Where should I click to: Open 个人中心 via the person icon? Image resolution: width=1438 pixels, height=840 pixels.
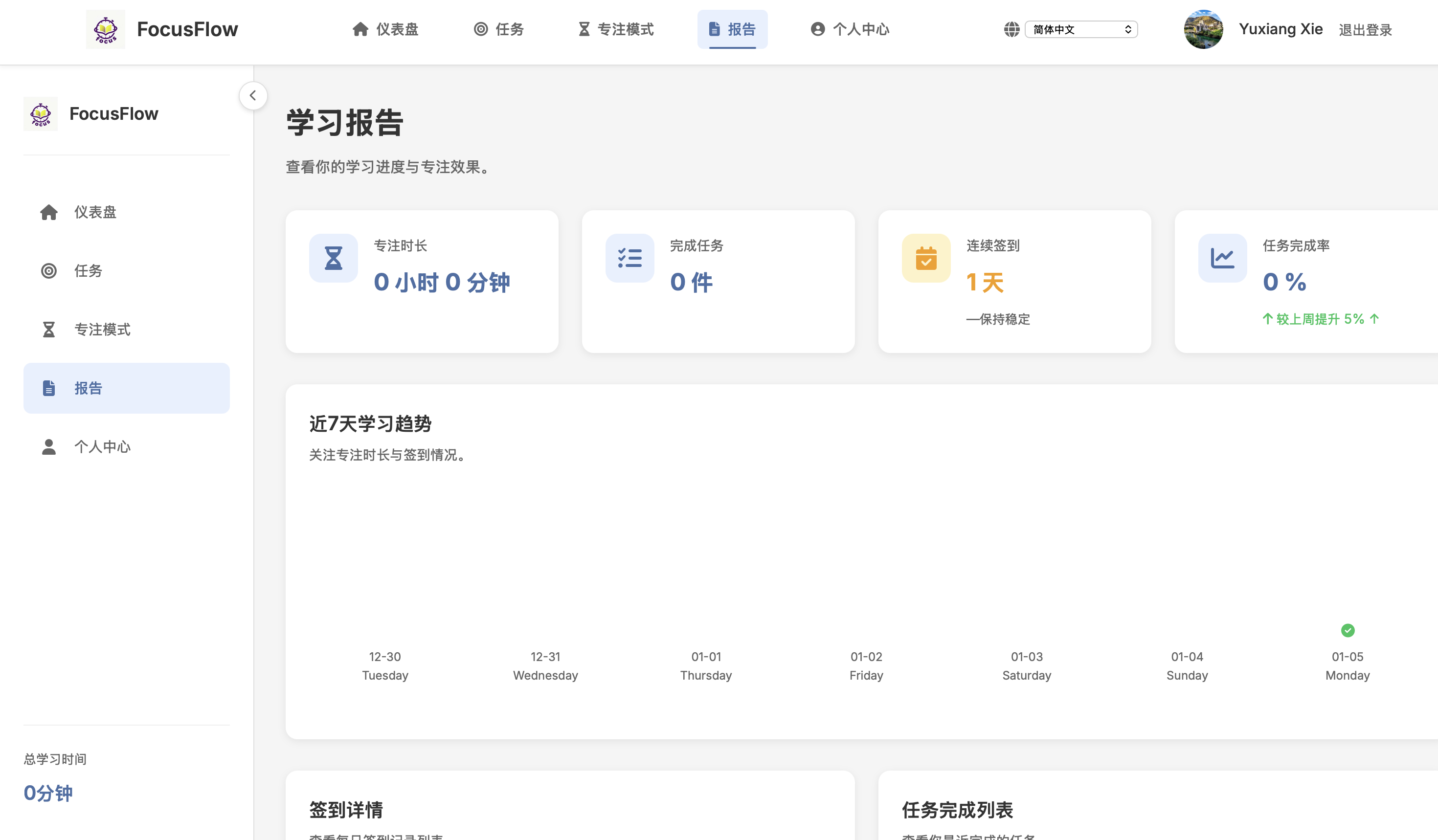[49, 446]
